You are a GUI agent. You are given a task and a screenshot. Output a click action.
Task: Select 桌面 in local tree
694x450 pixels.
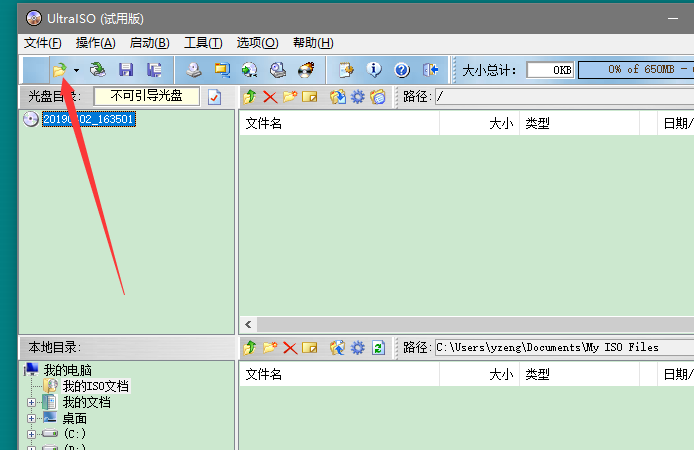click(x=74, y=418)
